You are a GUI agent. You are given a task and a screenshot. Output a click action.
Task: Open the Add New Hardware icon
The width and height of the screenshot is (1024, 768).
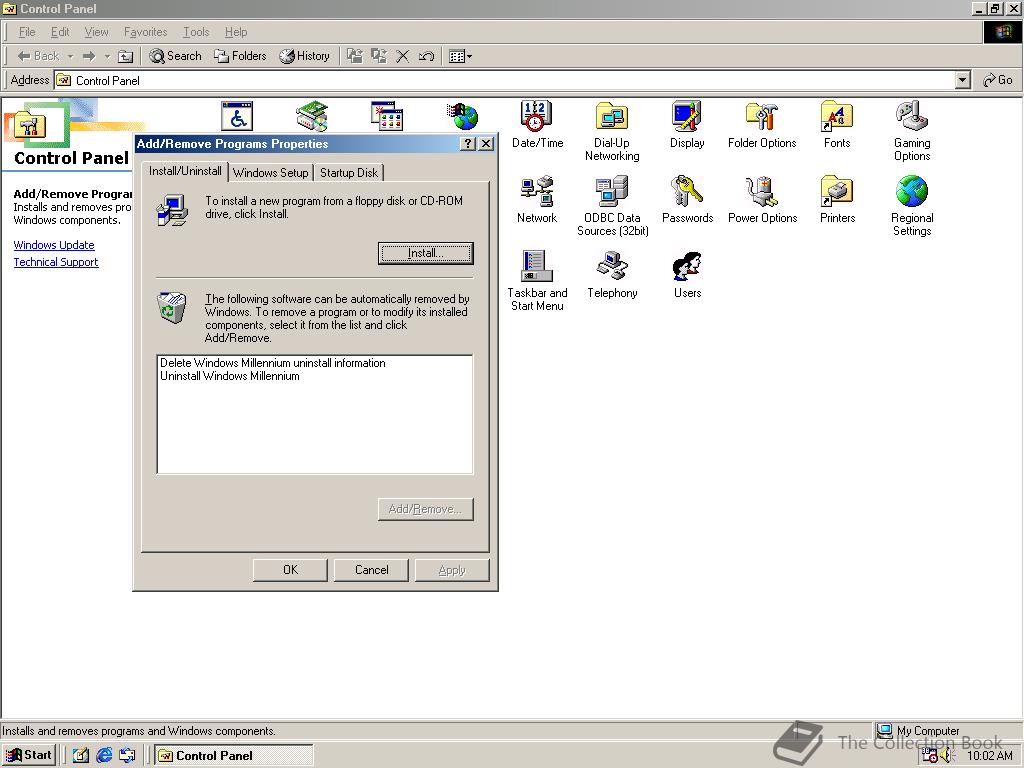(312, 116)
